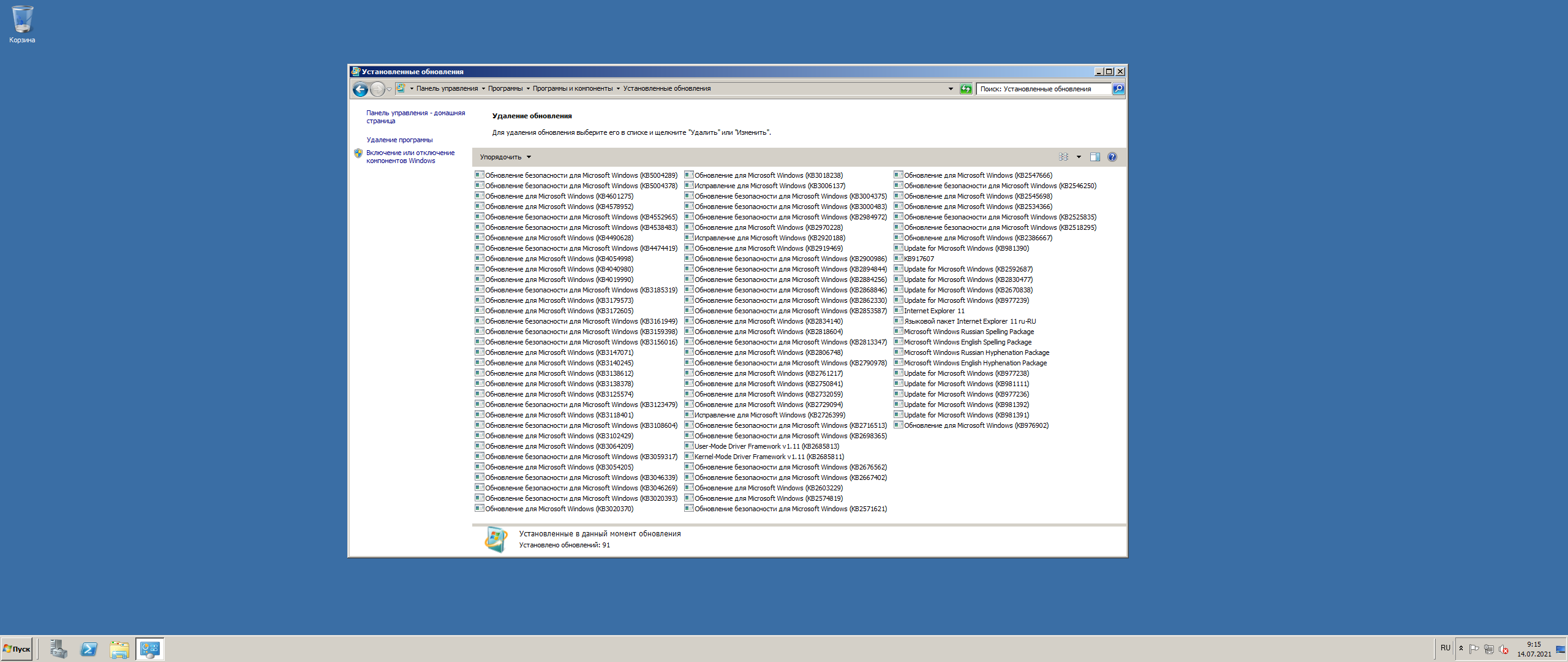Select security update KB2571621
The height and width of the screenshot is (662, 1568).
pyautogui.click(x=786, y=509)
